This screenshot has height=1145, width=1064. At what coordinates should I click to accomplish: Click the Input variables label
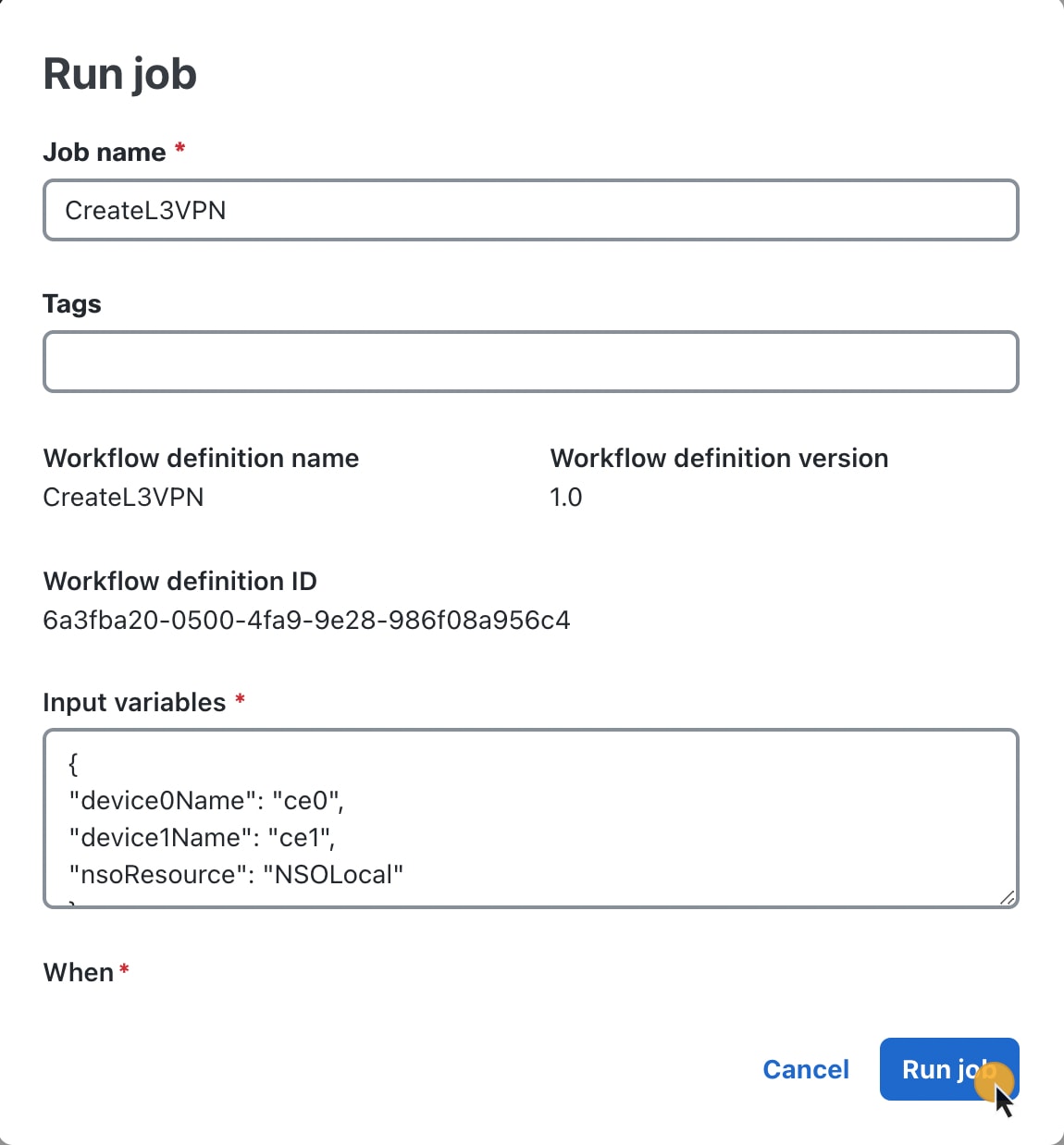[x=134, y=702]
